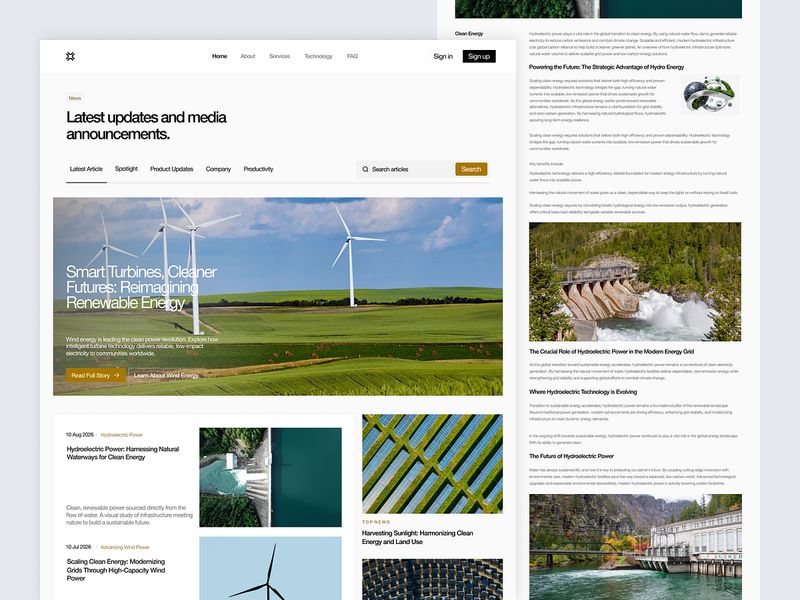
Task: Open the About nav item
Action: click(x=247, y=56)
